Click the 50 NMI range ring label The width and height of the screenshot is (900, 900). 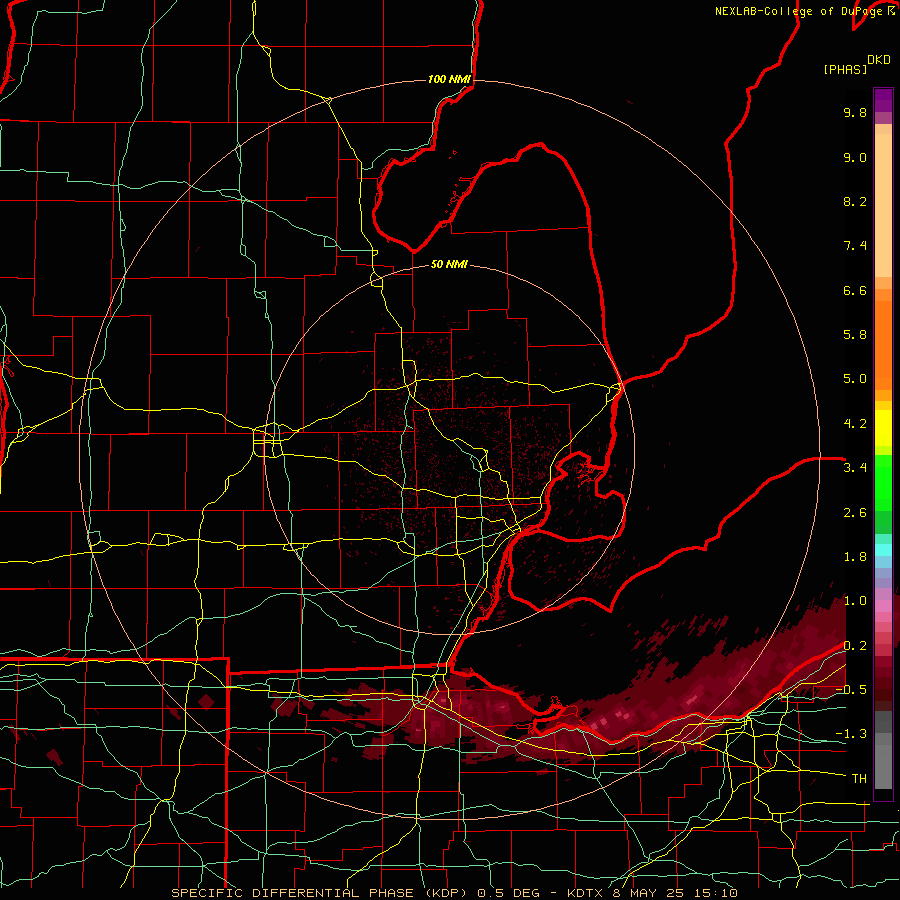449,264
